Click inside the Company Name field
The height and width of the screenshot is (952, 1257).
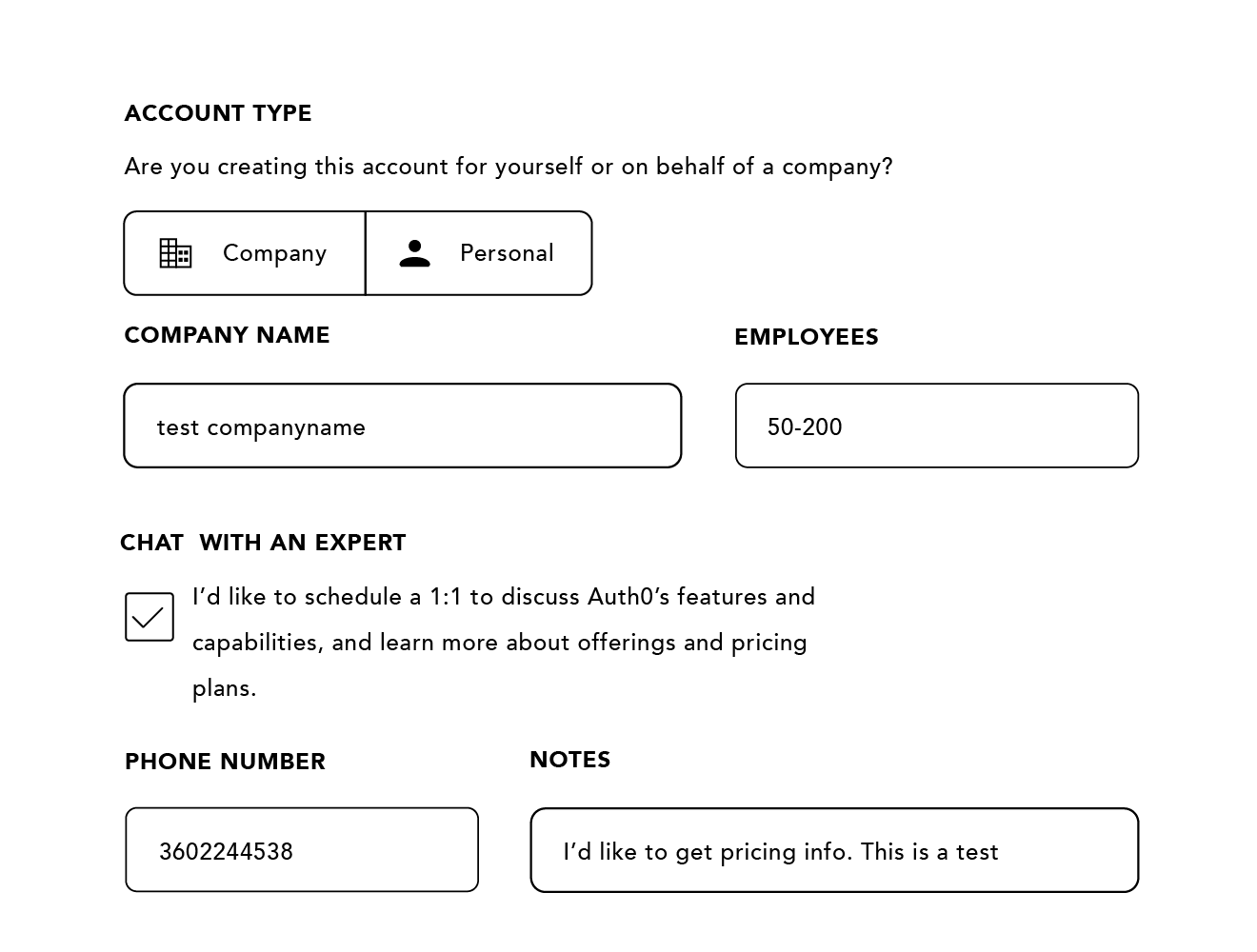pyautogui.click(x=402, y=426)
